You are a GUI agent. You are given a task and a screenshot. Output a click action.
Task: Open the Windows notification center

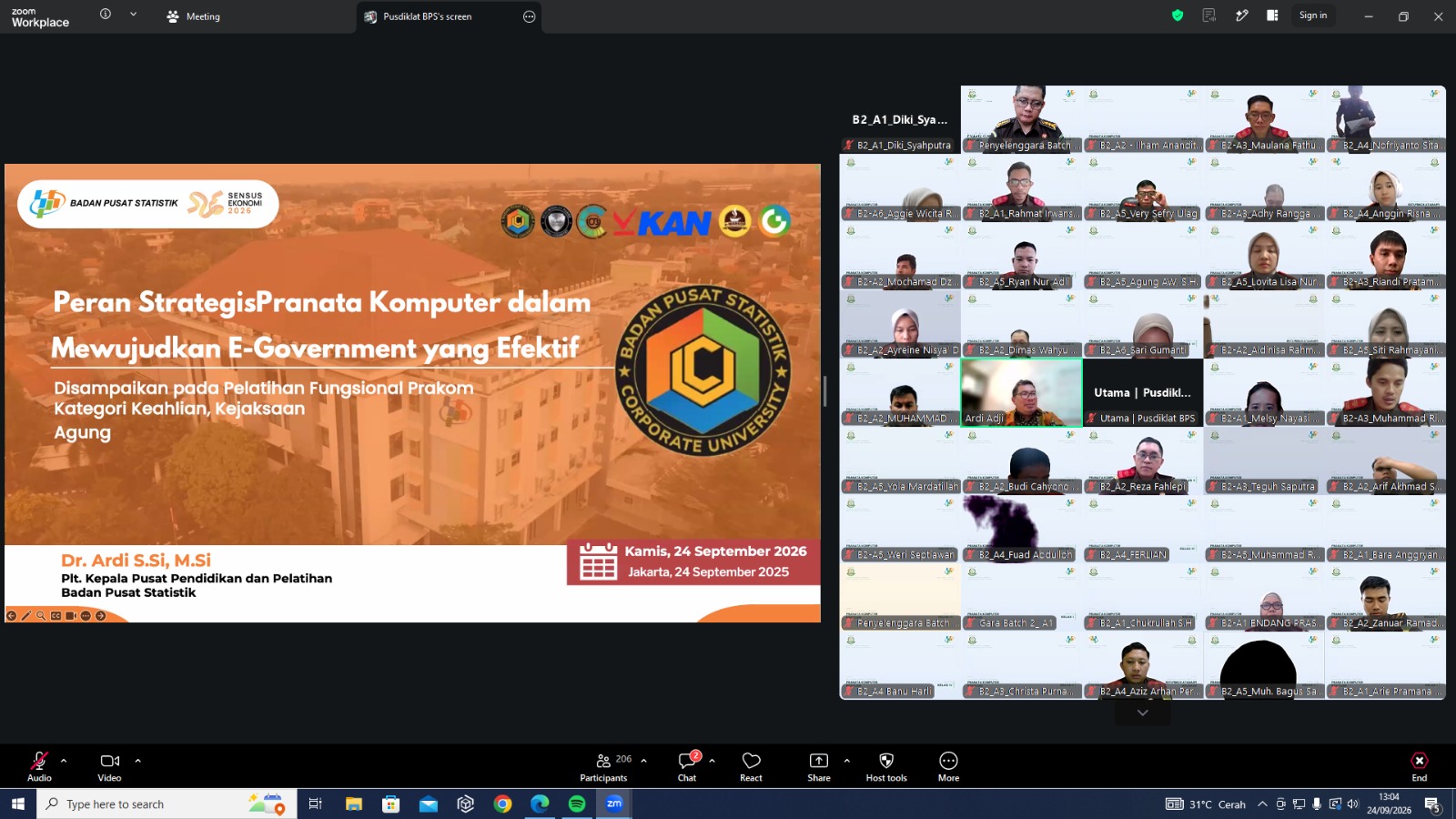(x=1432, y=804)
